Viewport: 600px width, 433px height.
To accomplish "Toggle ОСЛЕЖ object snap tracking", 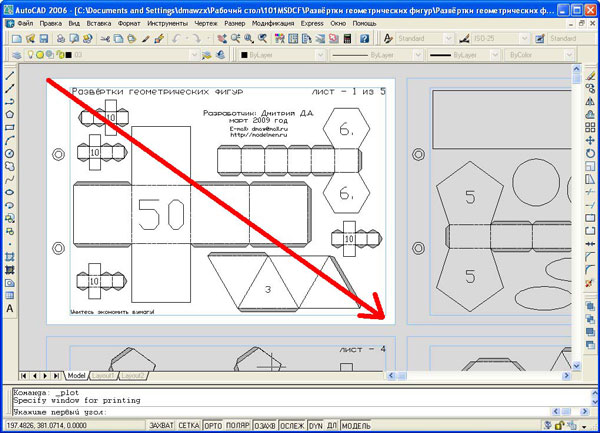I will pos(292,425).
